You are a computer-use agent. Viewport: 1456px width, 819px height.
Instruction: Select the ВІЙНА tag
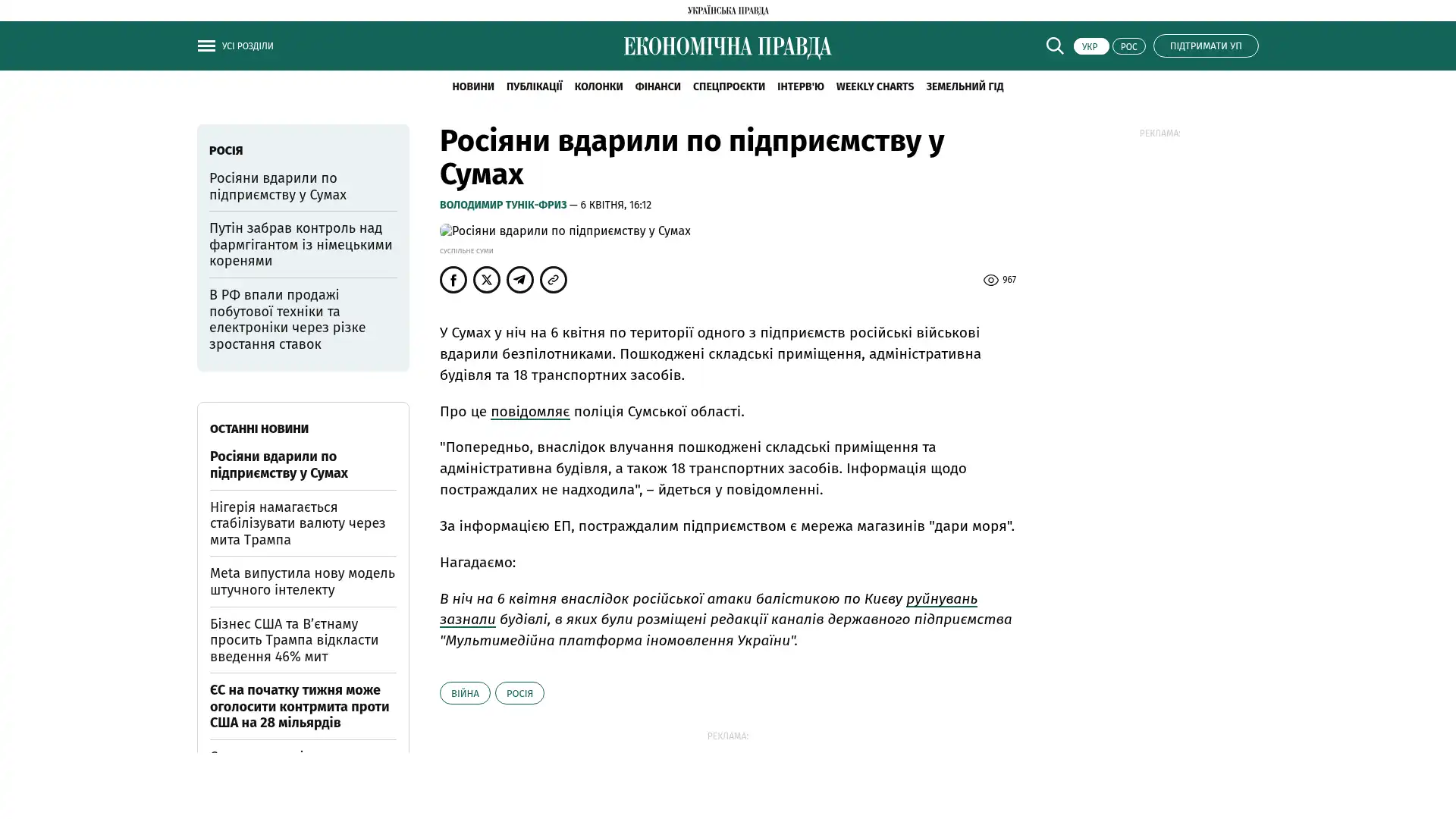tap(465, 693)
